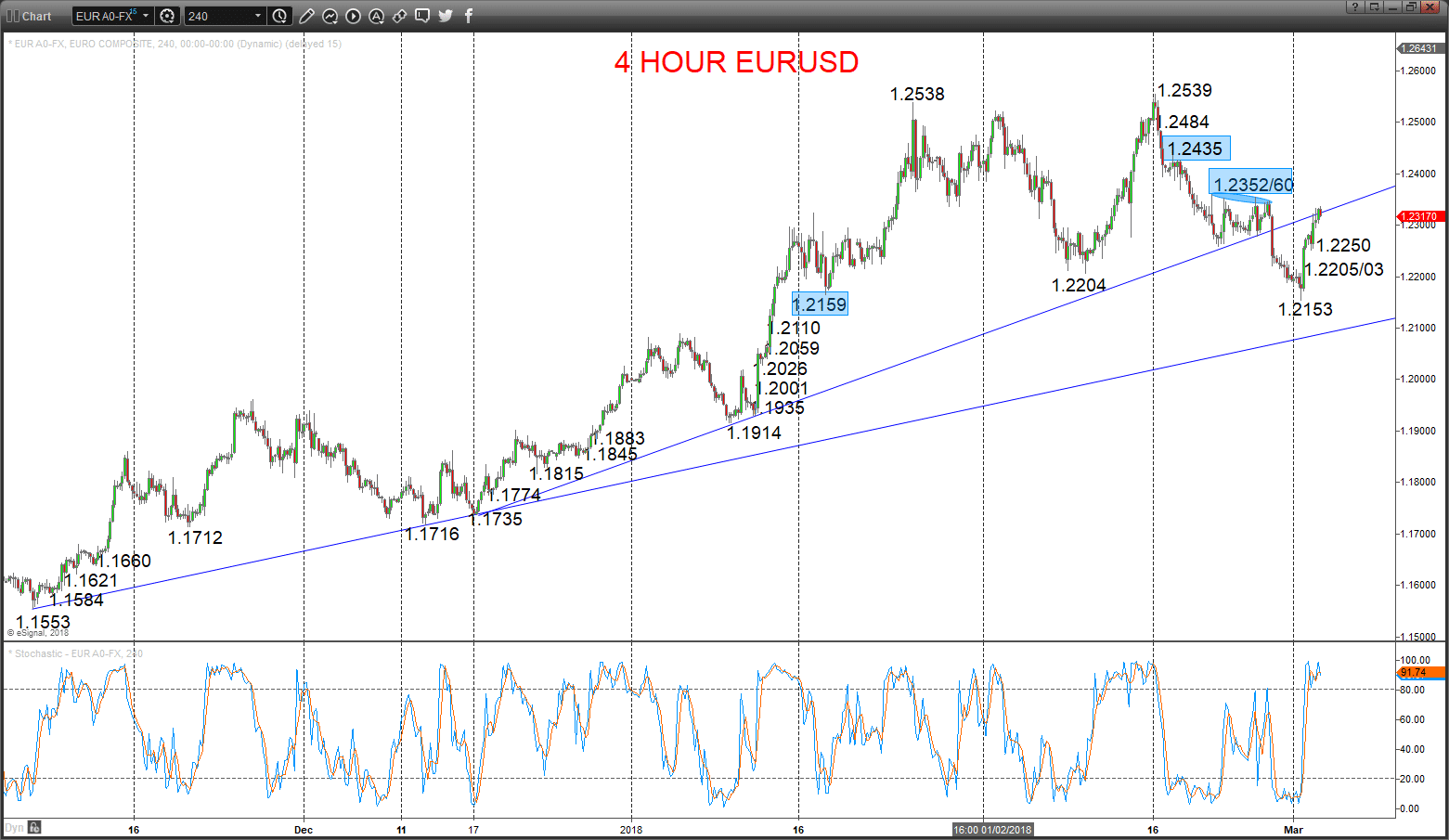Click the 1.2153 low price annotation
The width and height of the screenshot is (1449, 840).
tap(1305, 309)
